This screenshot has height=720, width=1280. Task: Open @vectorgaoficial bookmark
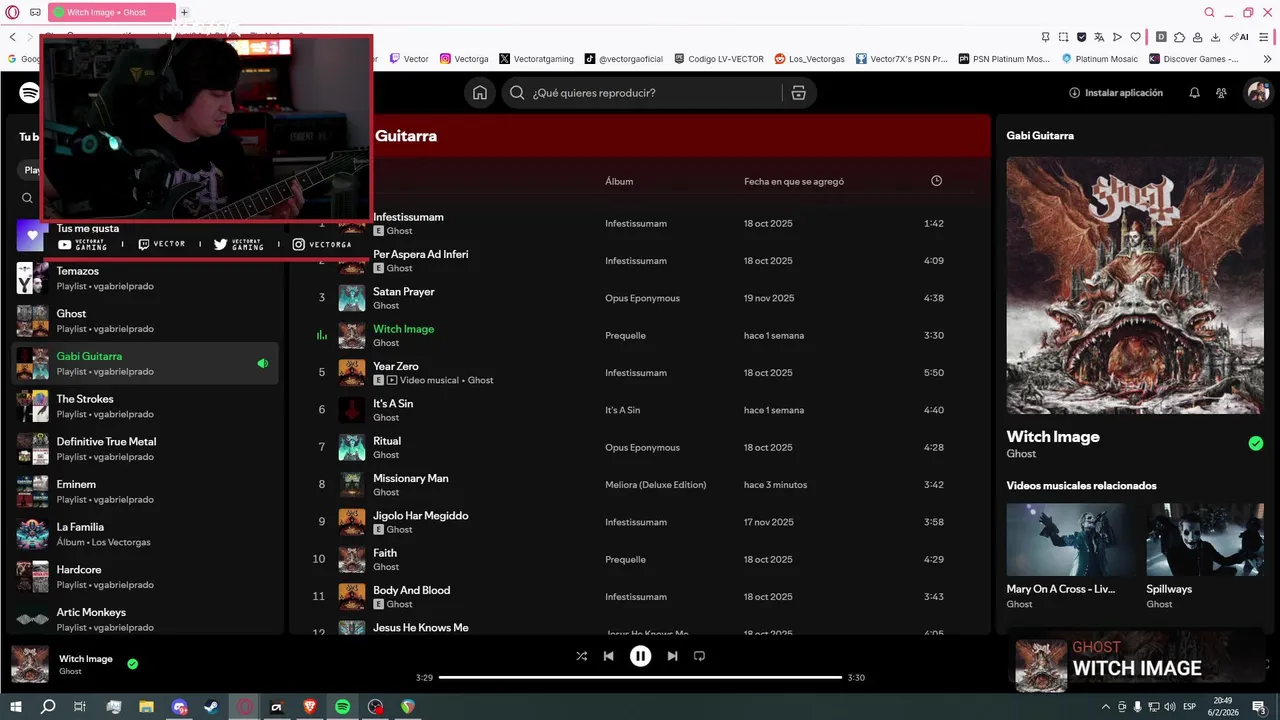click(x=624, y=59)
